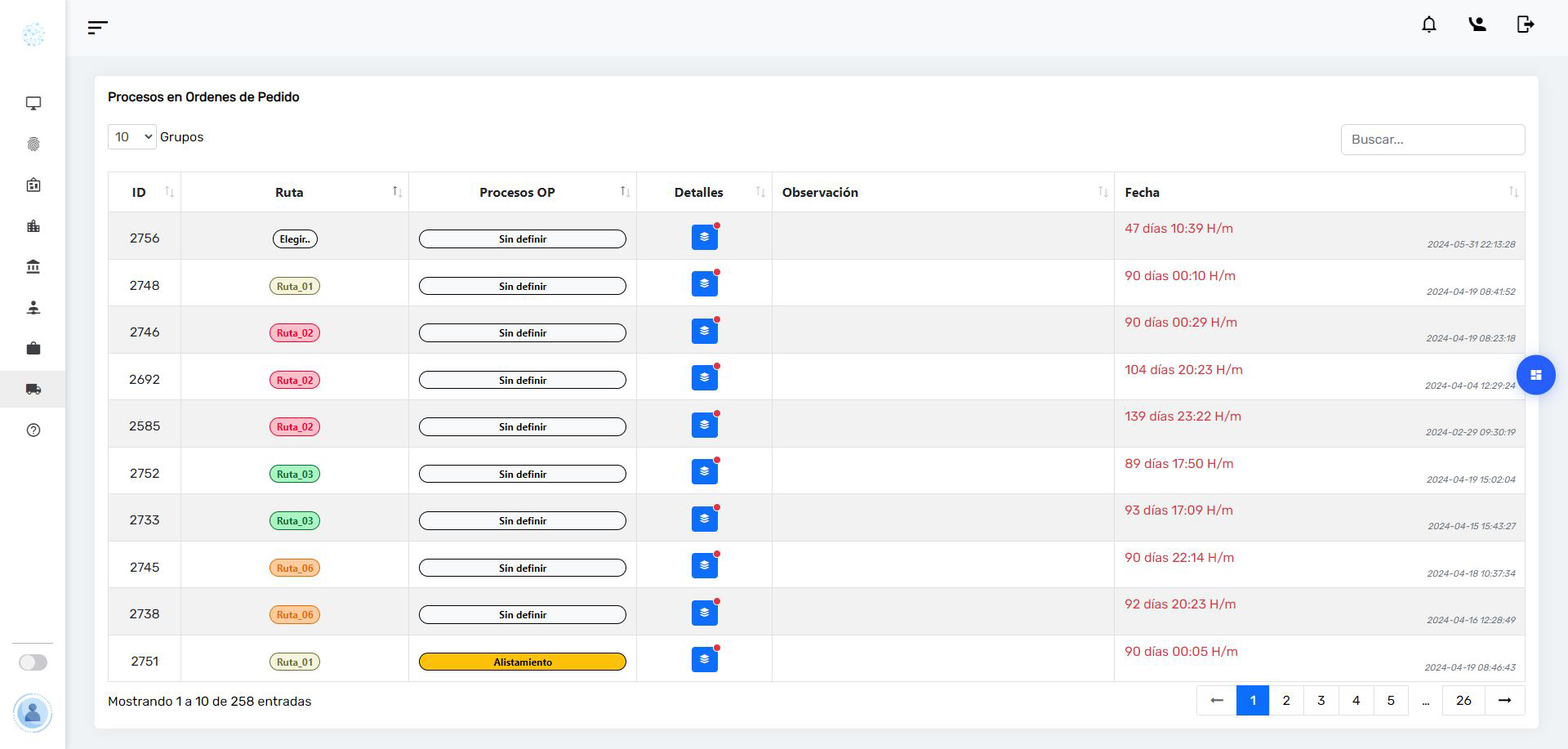This screenshot has width=1568, height=749.
Task: Click the help question mark icon
Action: coord(33,430)
